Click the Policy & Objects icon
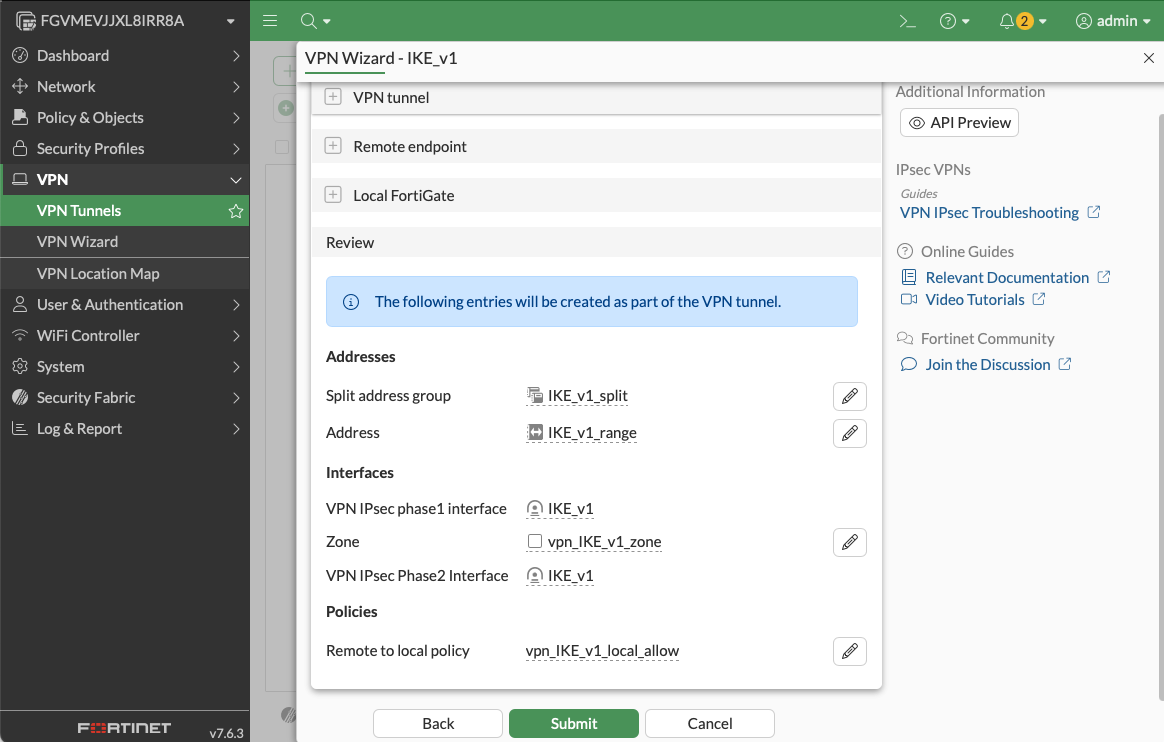 click(x=20, y=117)
